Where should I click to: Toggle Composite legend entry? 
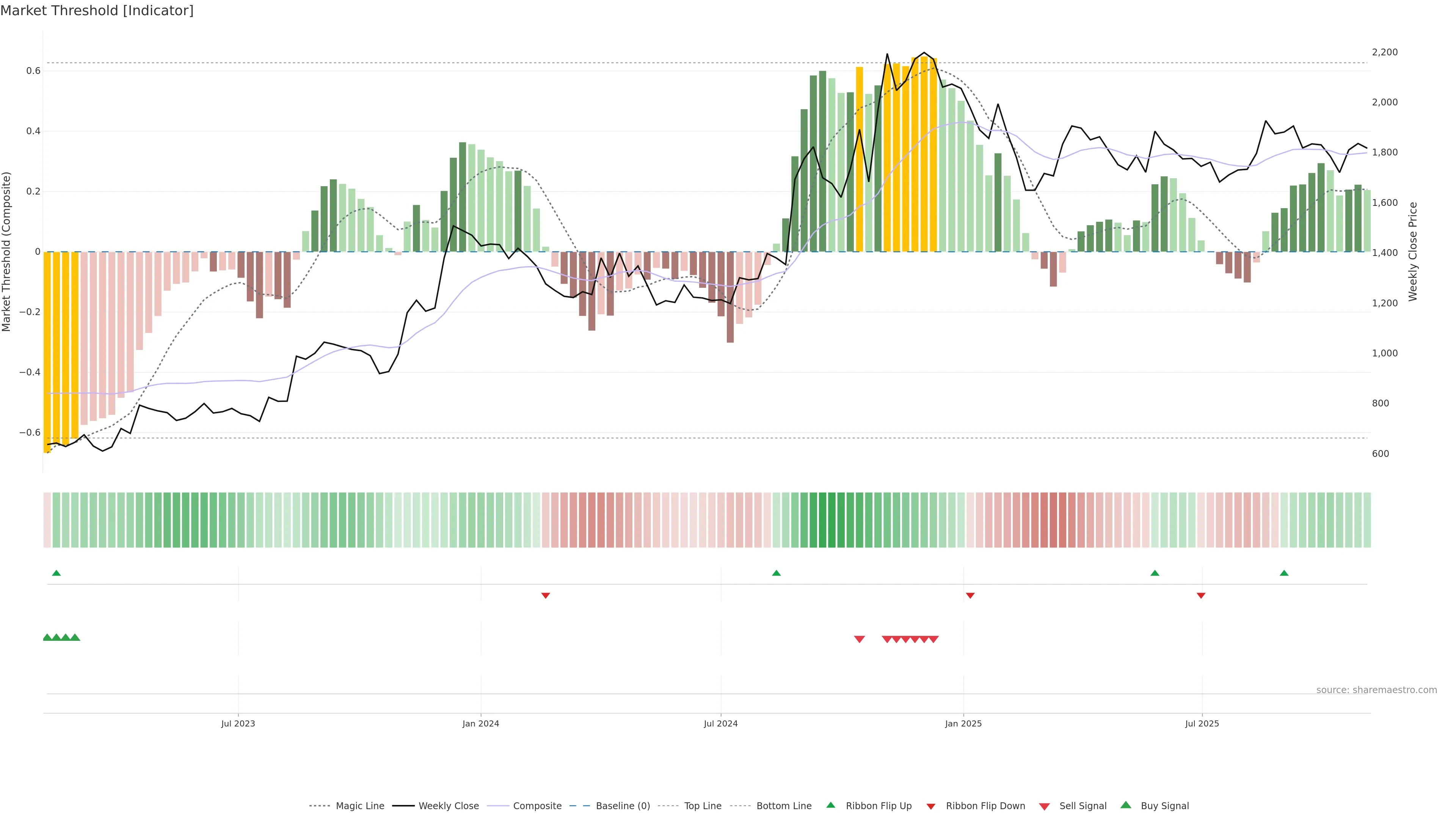537,805
